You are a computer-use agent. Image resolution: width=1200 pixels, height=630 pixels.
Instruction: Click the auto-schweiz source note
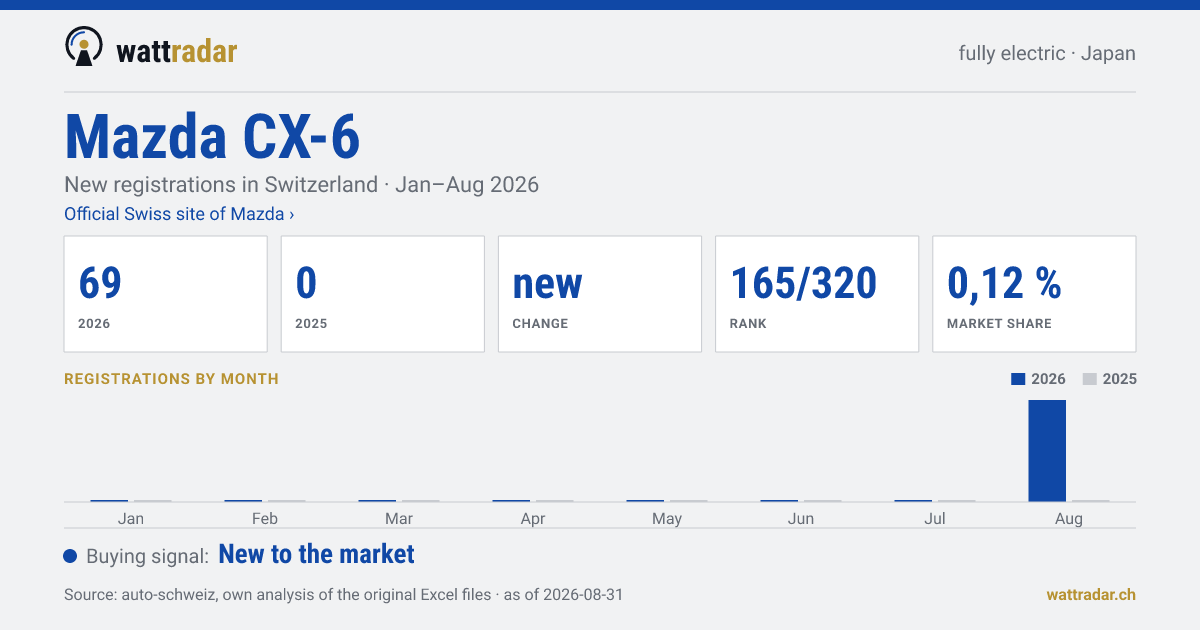click(343, 594)
